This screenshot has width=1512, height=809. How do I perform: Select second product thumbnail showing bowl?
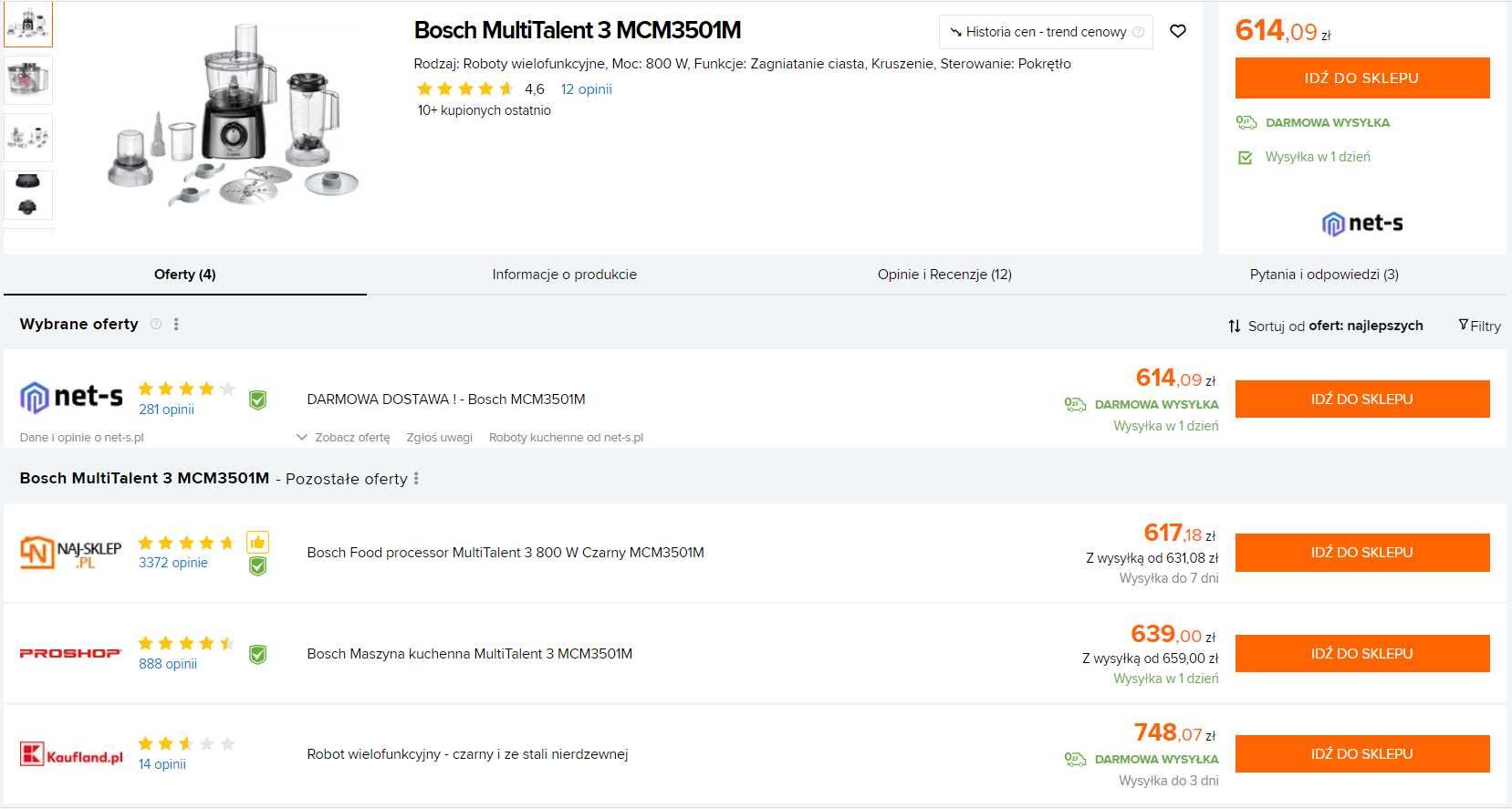[x=28, y=80]
